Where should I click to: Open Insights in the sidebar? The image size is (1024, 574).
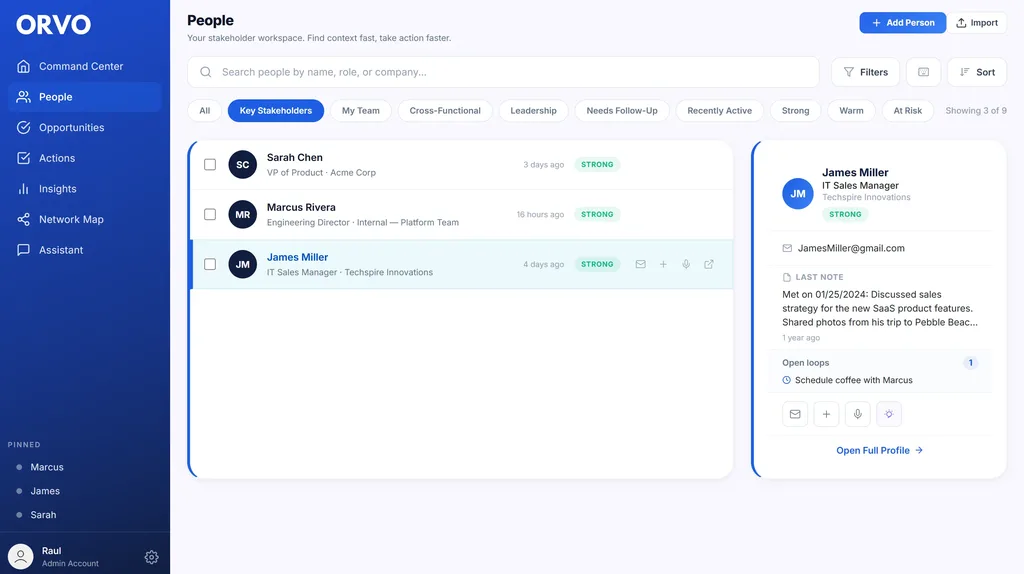click(85, 189)
